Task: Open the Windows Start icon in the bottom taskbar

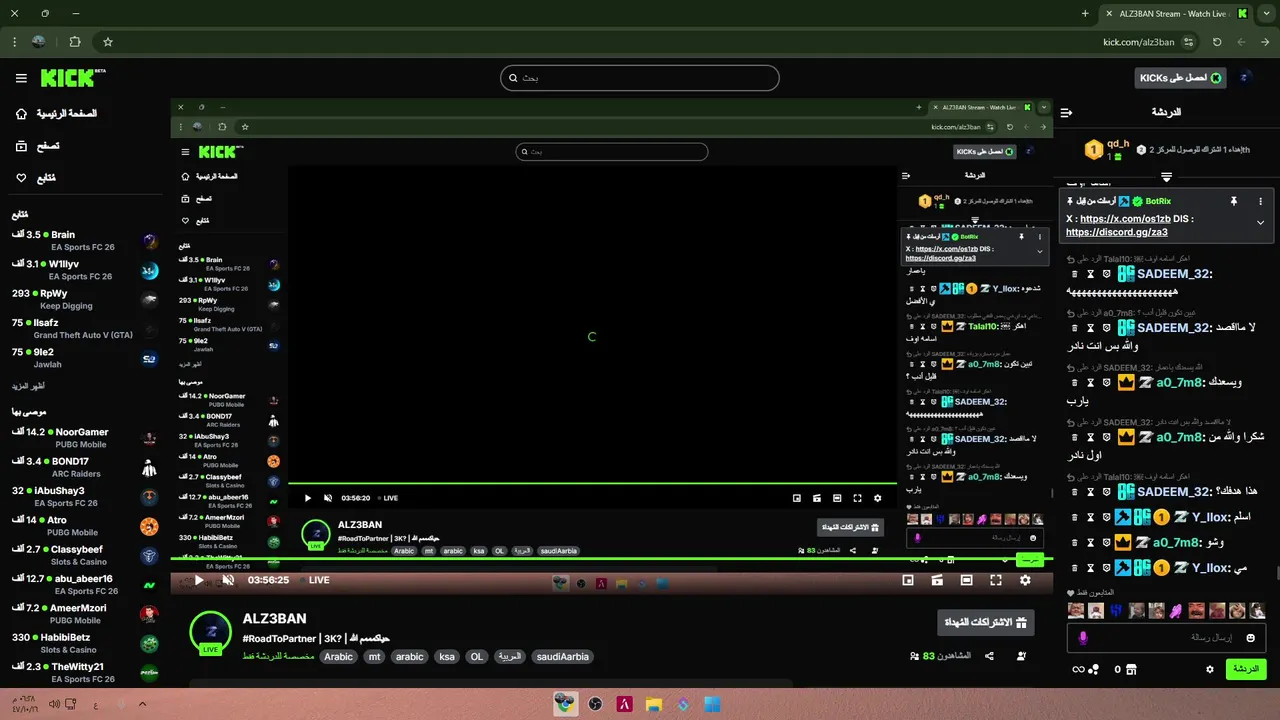Action: pos(712,704)
